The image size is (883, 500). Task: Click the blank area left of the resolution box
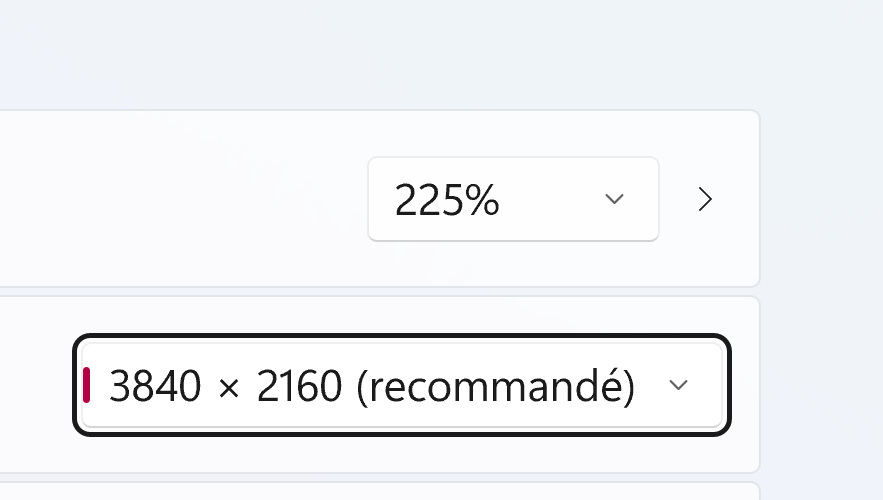(35, 385)
